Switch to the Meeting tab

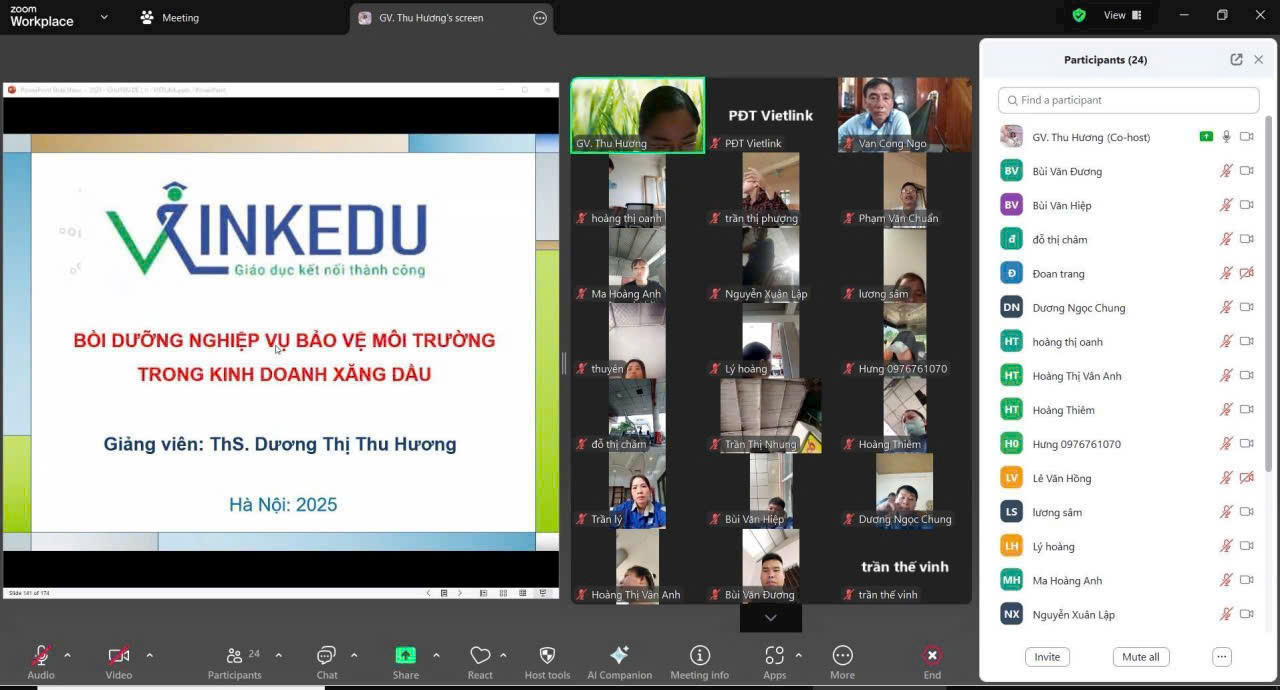coord(170,18)
